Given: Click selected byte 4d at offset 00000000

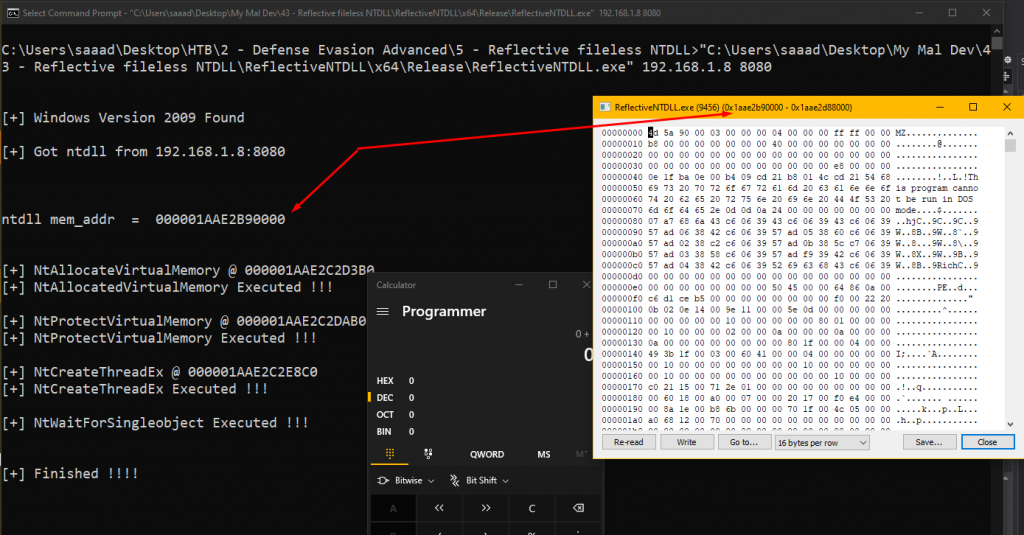Looking at the screenshot, I should [653, 133].
